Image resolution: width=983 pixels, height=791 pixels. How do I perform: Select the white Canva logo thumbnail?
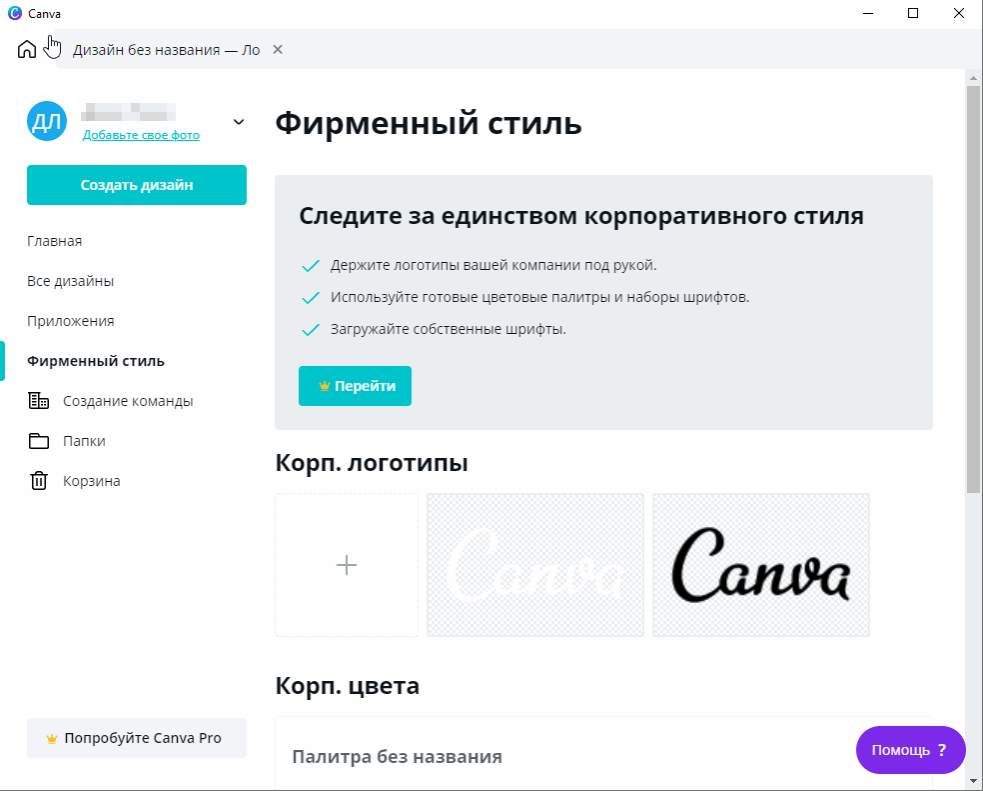pos(535,565)
